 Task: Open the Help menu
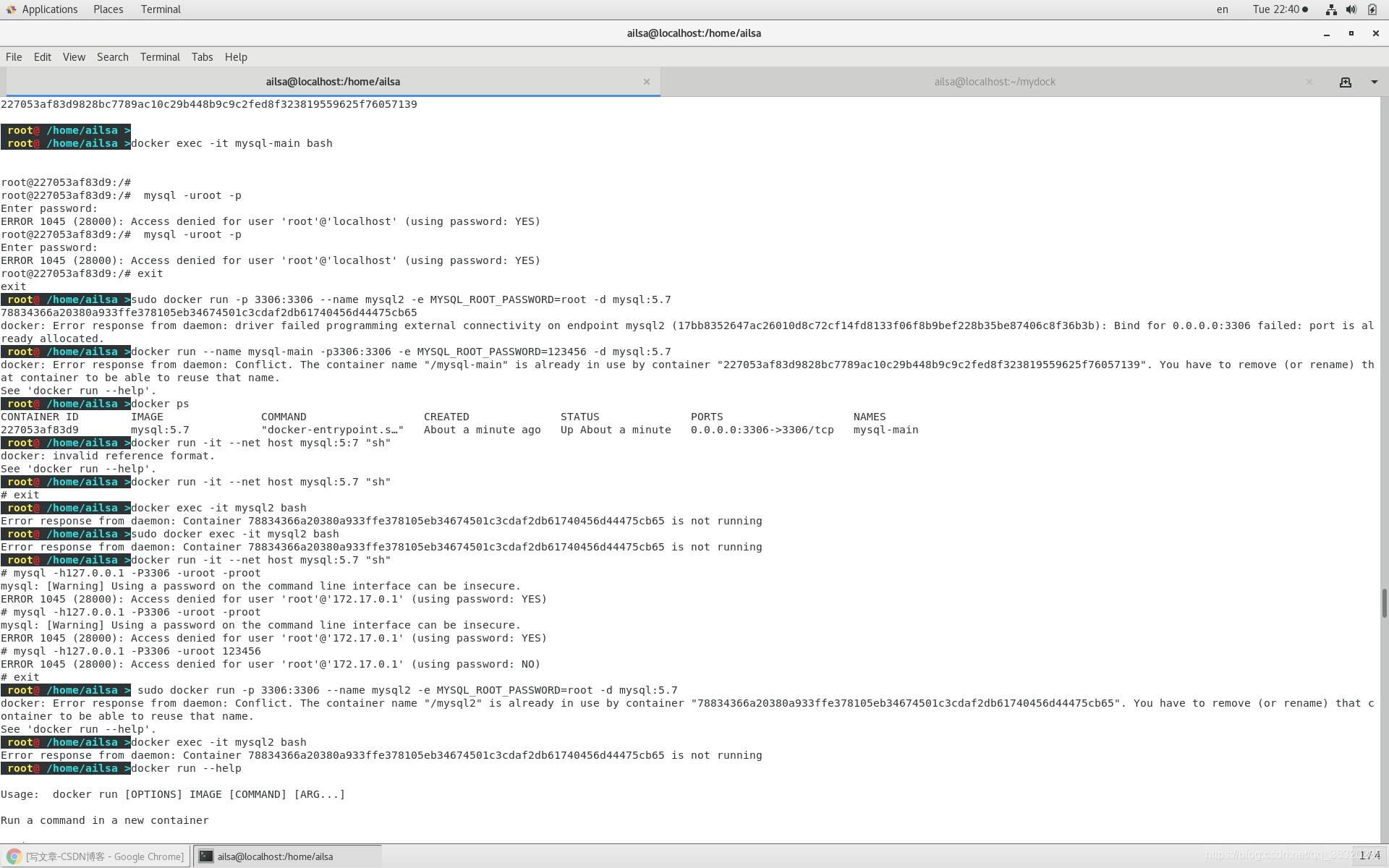tap(236, 57)
